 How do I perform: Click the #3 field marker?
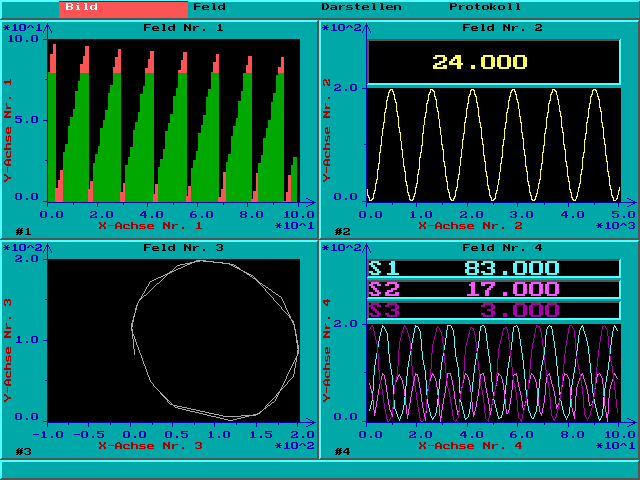pyautogui.click(x=23, y=452)
